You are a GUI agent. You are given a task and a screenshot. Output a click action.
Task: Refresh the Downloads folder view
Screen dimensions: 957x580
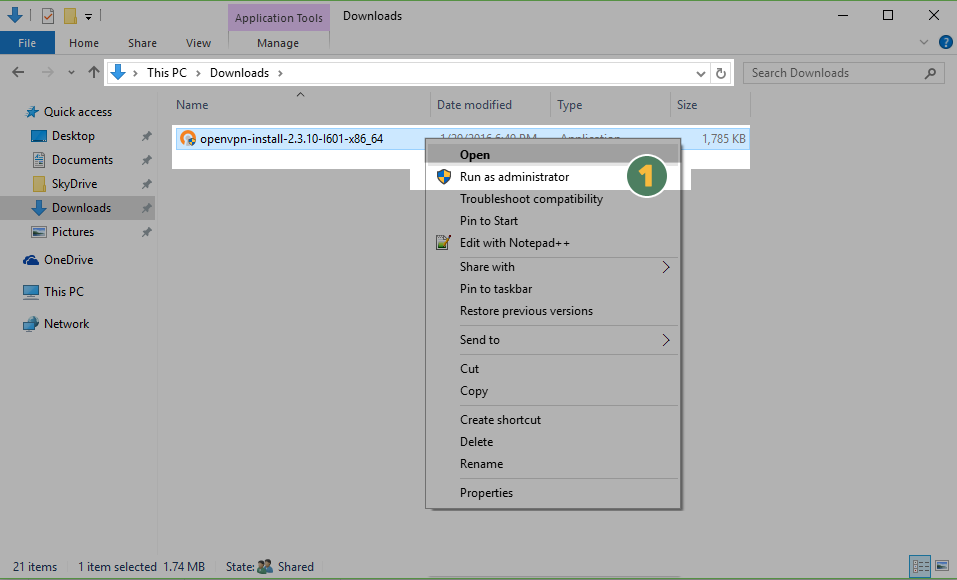click(x=721, y=72)
